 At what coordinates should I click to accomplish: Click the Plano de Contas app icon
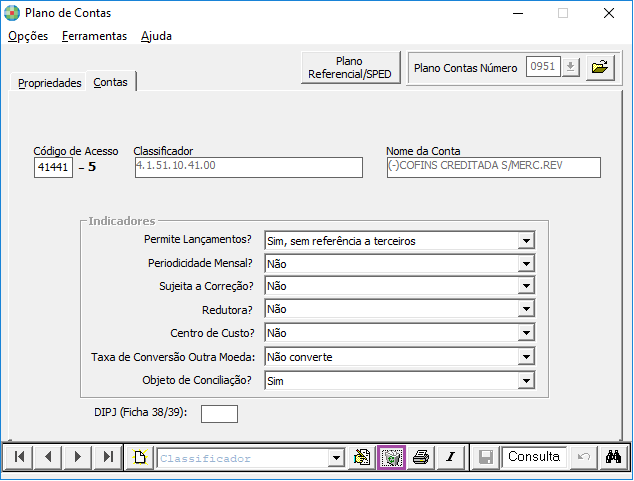pos(12,13)
